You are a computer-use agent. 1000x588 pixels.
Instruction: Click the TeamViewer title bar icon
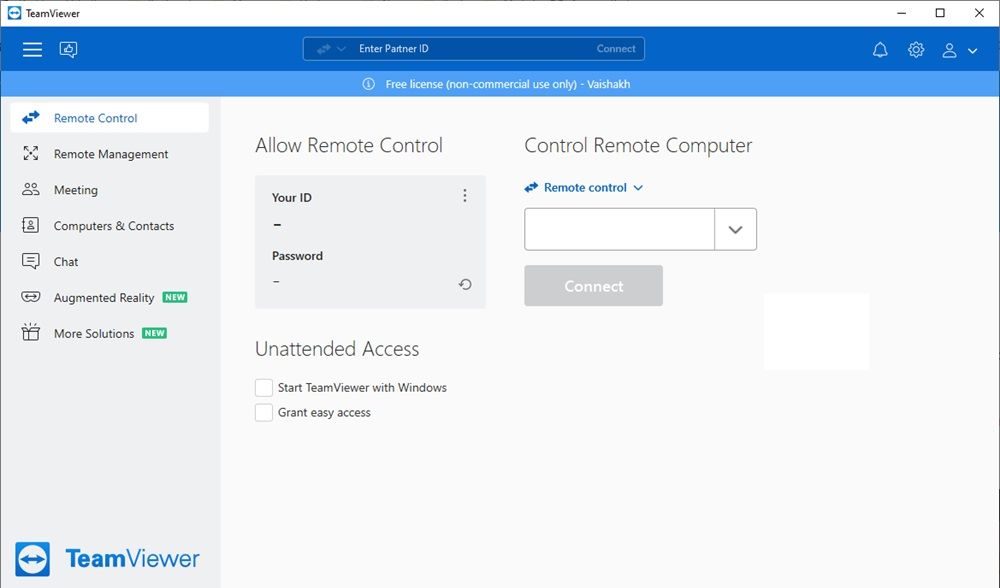point(14,13)
